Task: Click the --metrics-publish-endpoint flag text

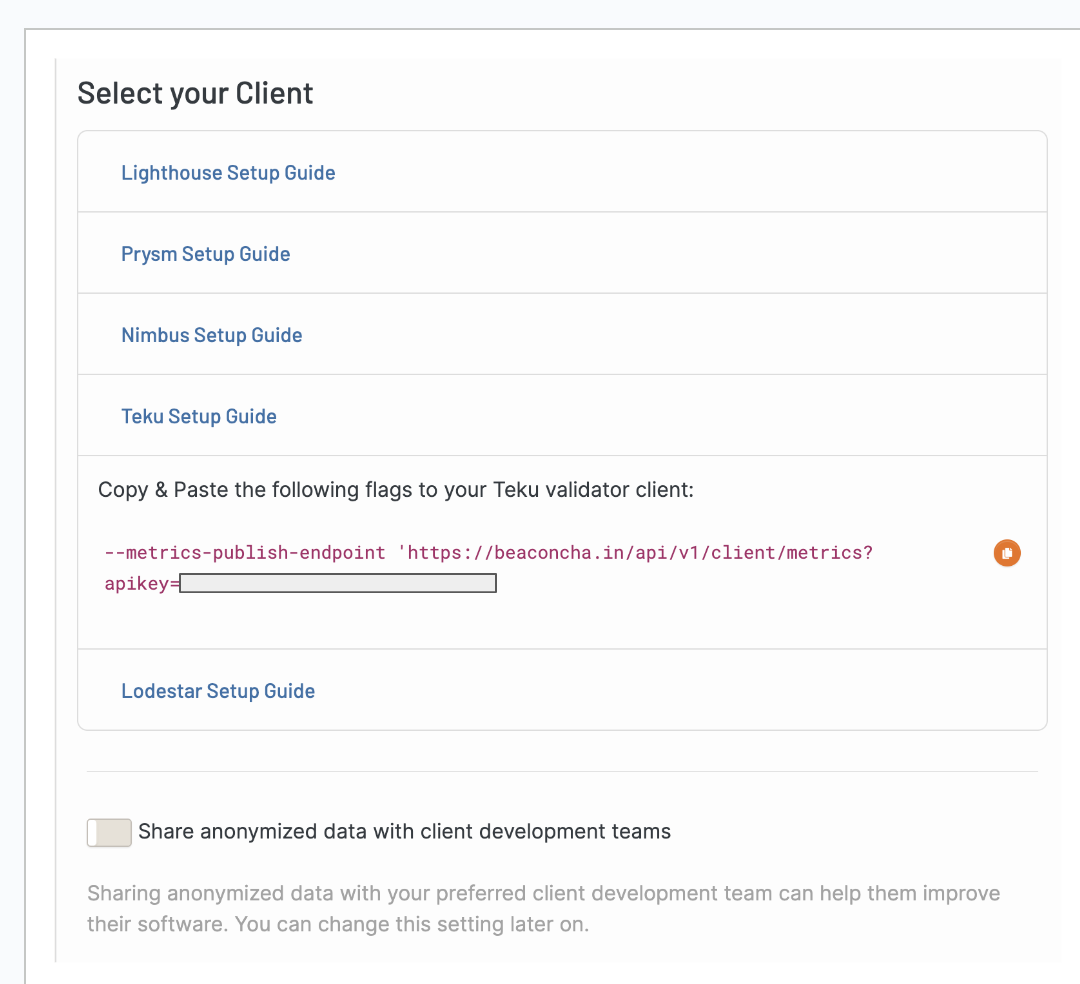Action: point(245,553)
